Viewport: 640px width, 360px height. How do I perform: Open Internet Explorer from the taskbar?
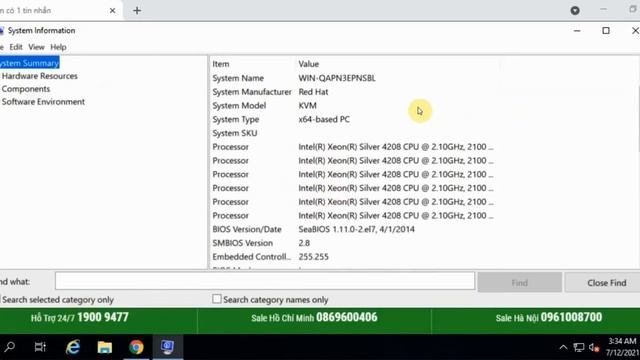[73, 347]
